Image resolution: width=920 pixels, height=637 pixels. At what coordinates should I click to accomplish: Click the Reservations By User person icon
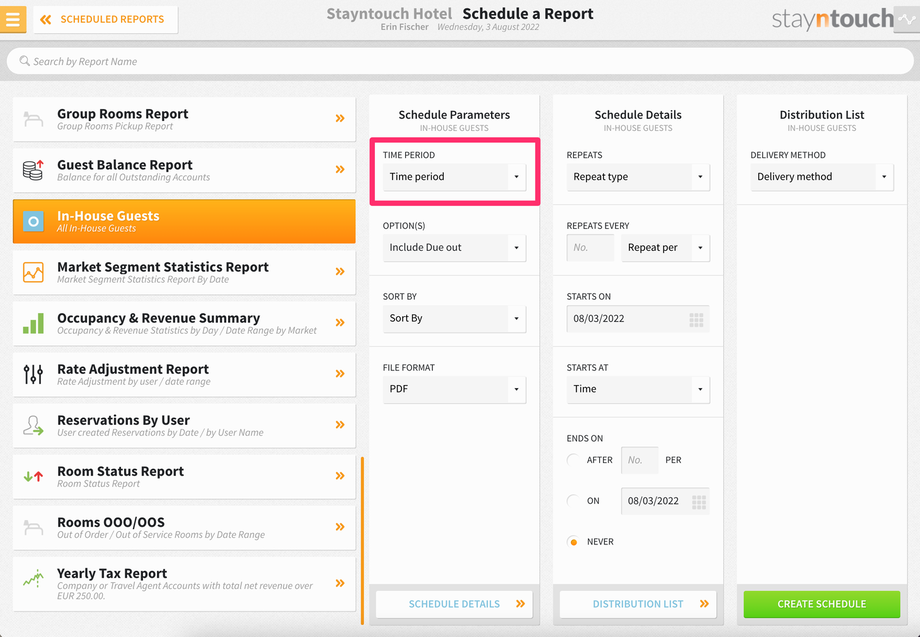pos(33,425)
